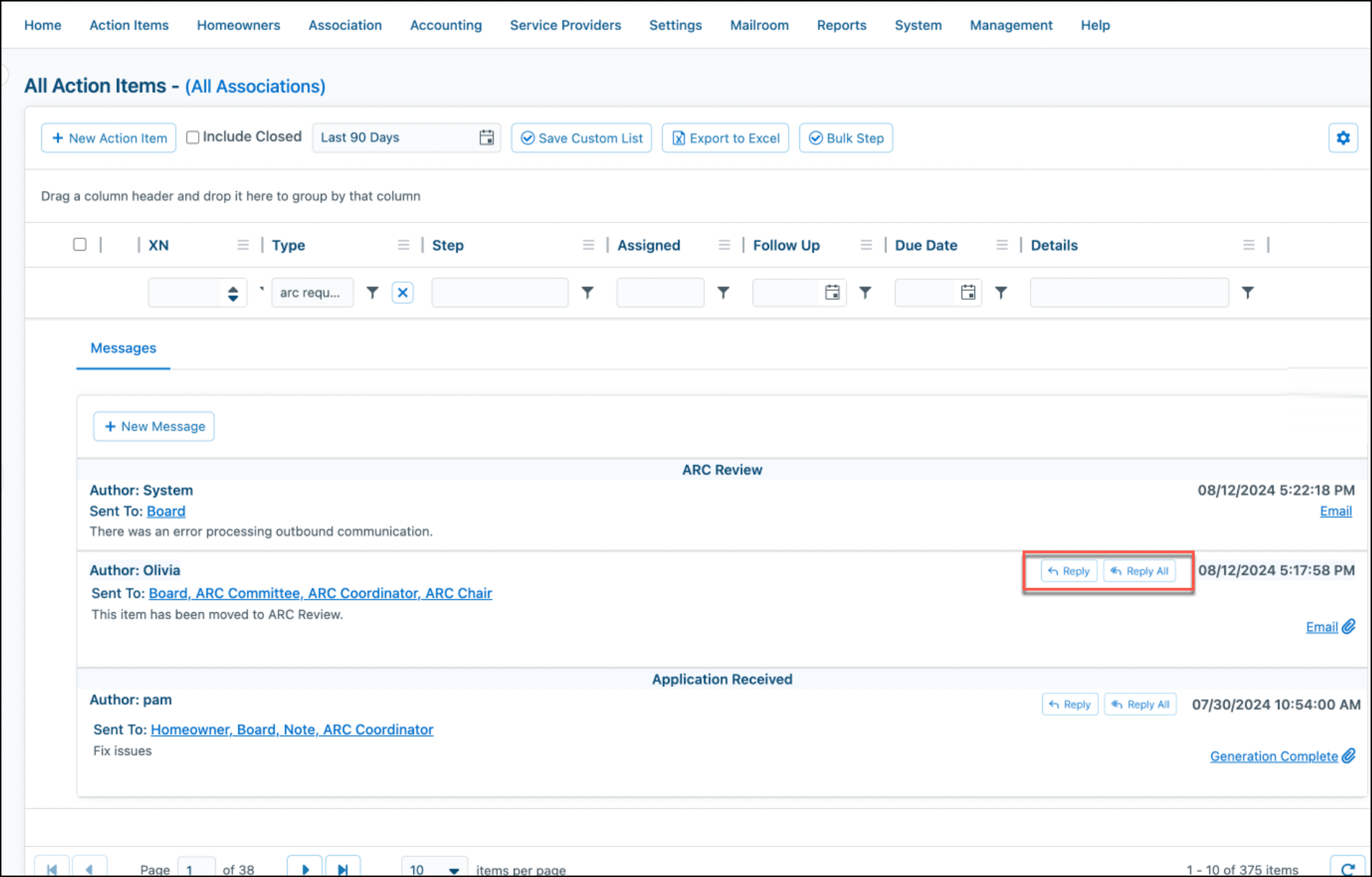Open the gear settings icon on the toolbar
Screen dimensions: 1372x877
1343,137
